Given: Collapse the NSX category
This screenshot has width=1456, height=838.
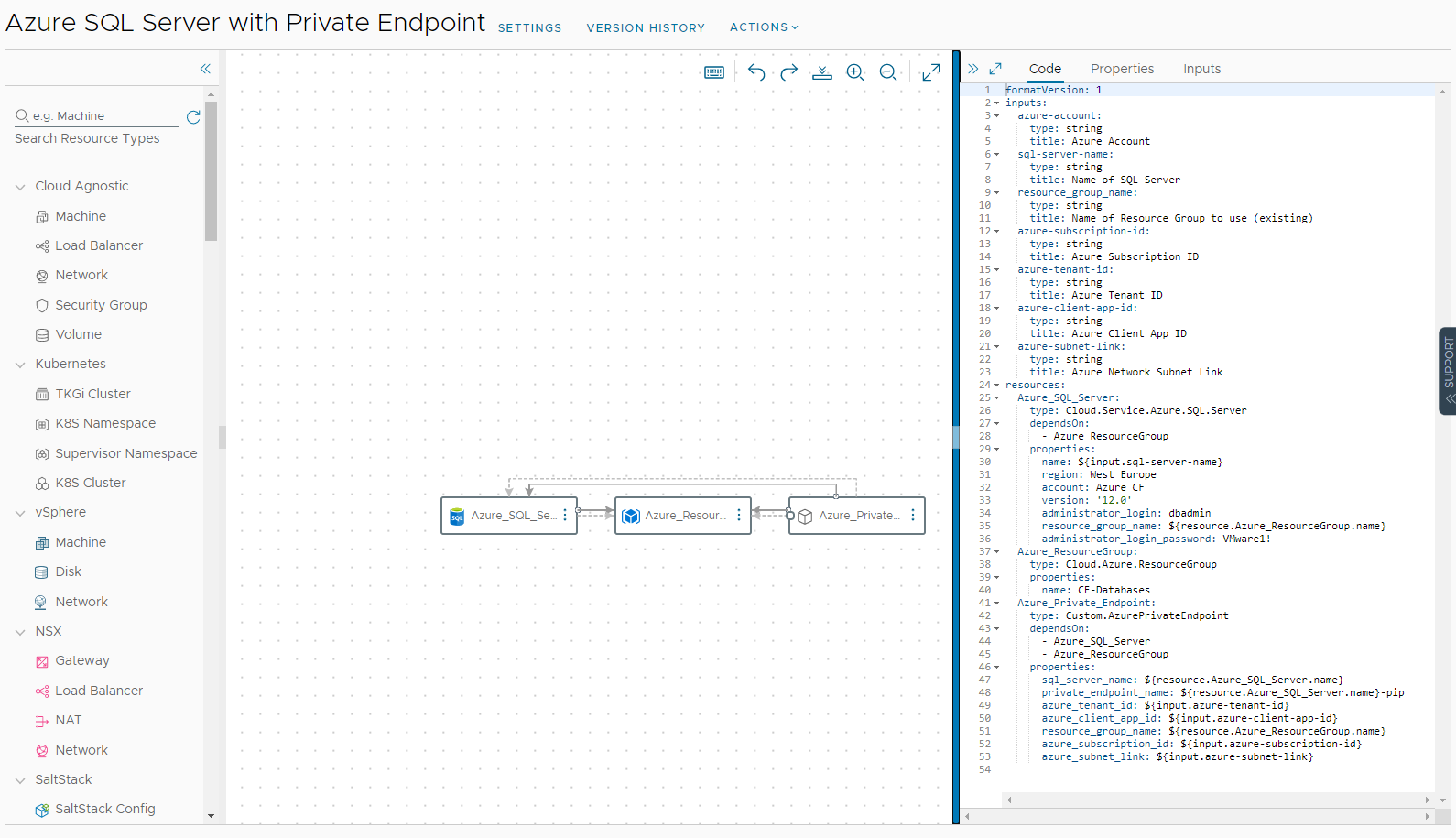Looking at the screenshot, I should (20, 632).
